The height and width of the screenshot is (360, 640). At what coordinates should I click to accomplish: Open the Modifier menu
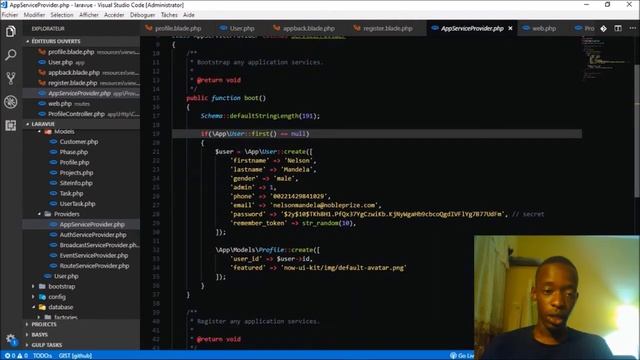(34, 15)
